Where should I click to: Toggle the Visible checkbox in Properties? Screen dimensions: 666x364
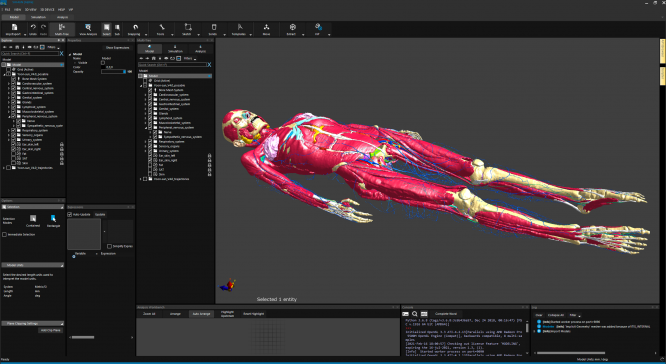(103, 62)
